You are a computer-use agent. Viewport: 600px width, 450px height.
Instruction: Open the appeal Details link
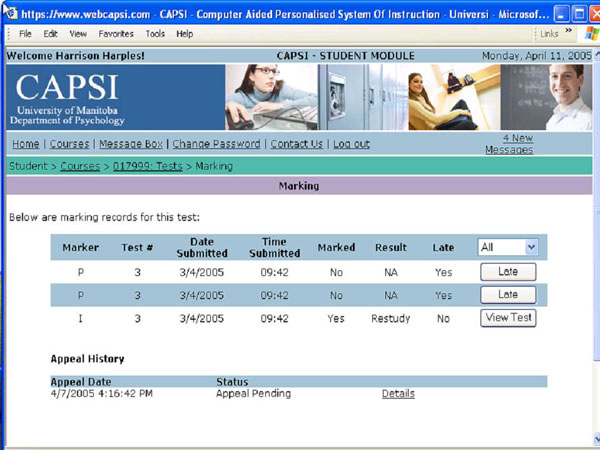(x=398, y=394)
